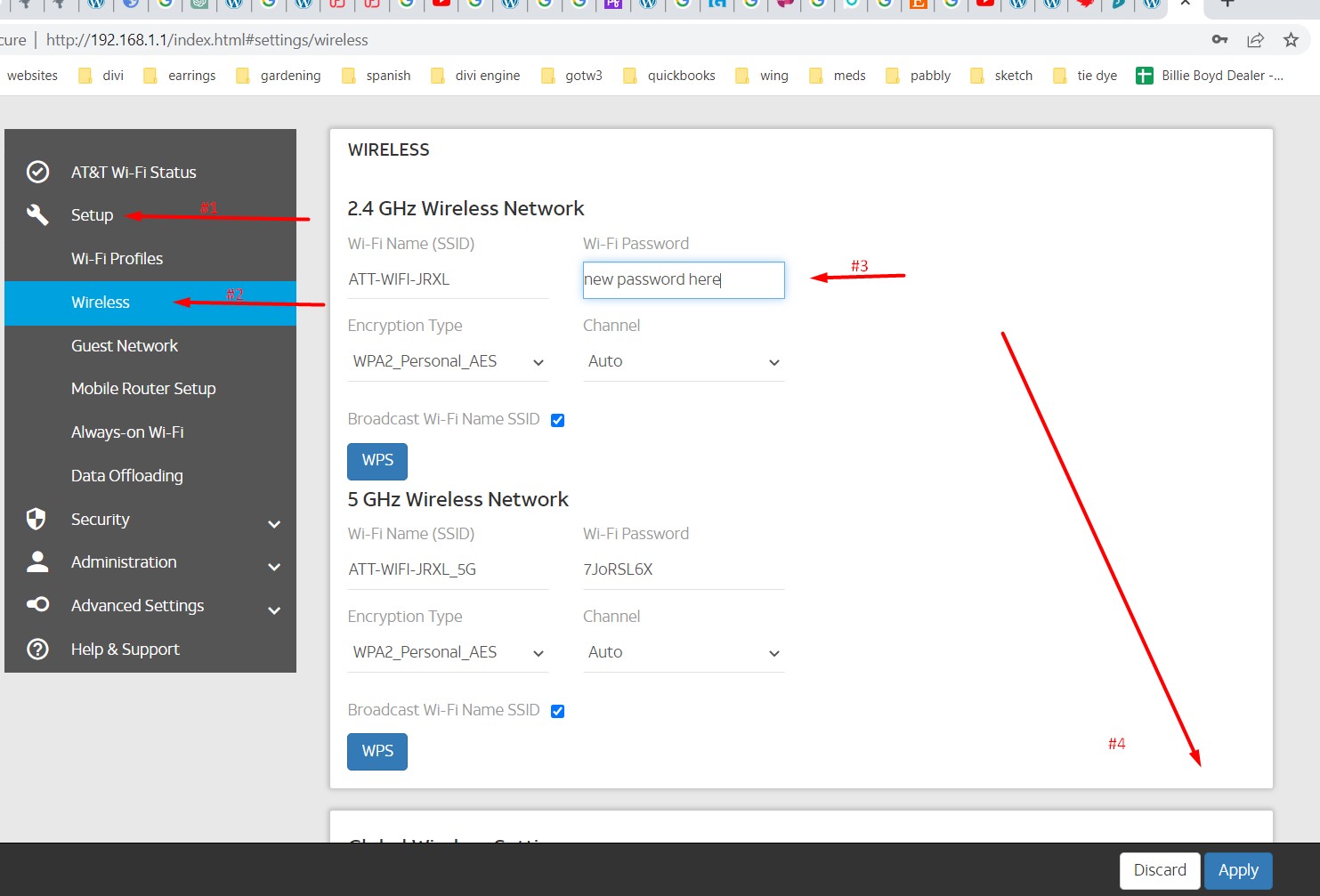
Task: Open the spanish bookmark folder
Action: click(x=376, y=76)
